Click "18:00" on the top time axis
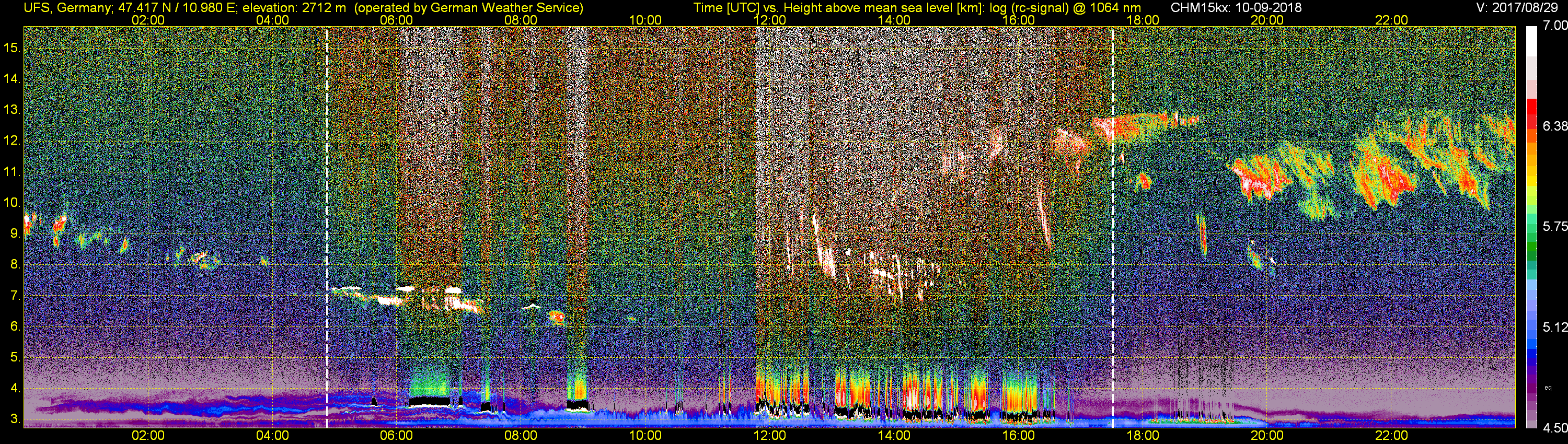Viewport: 1568px width, 444px height. [x=1143, y=20]
